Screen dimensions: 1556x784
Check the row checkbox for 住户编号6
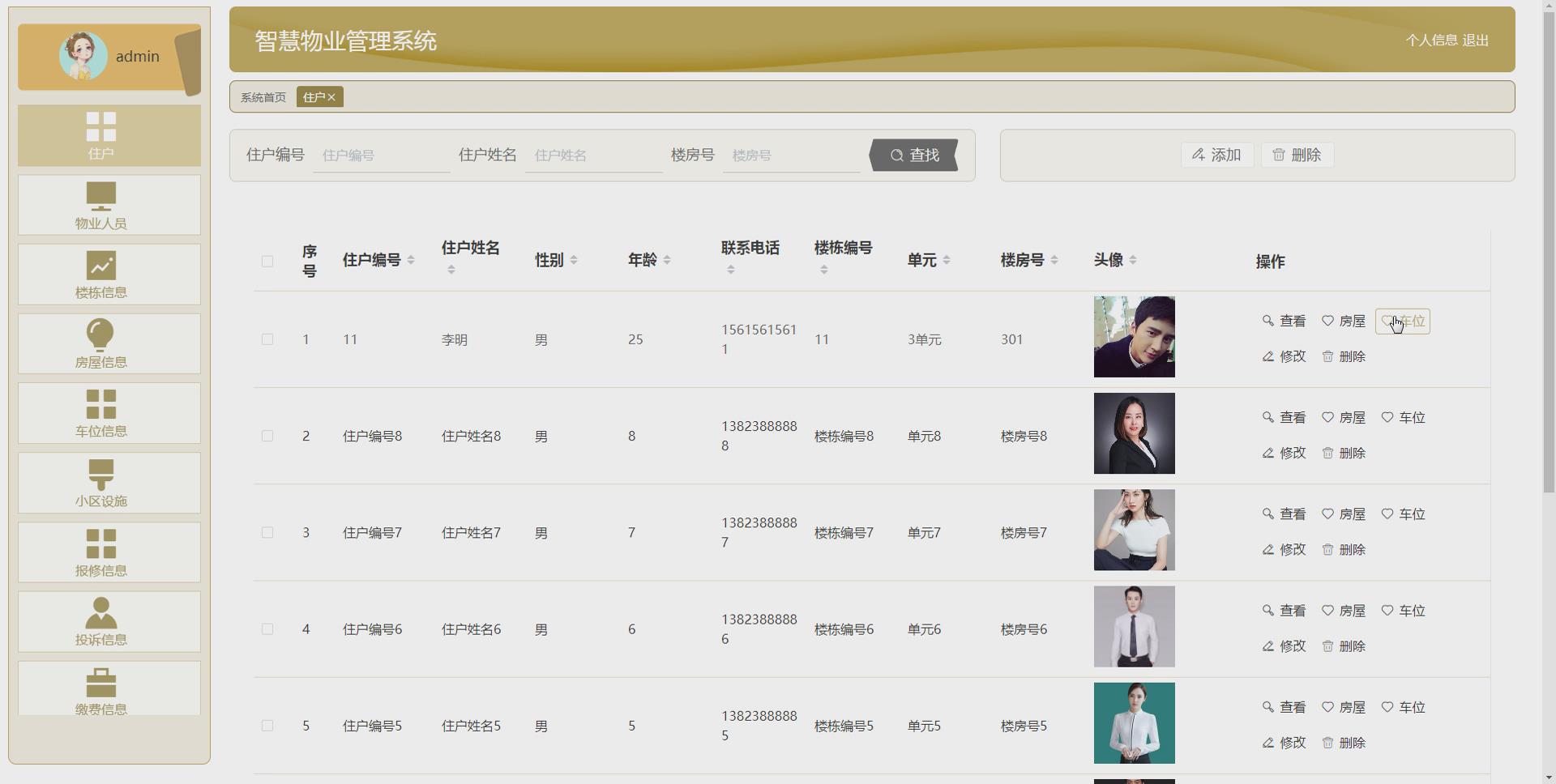(x=267, y=629)
